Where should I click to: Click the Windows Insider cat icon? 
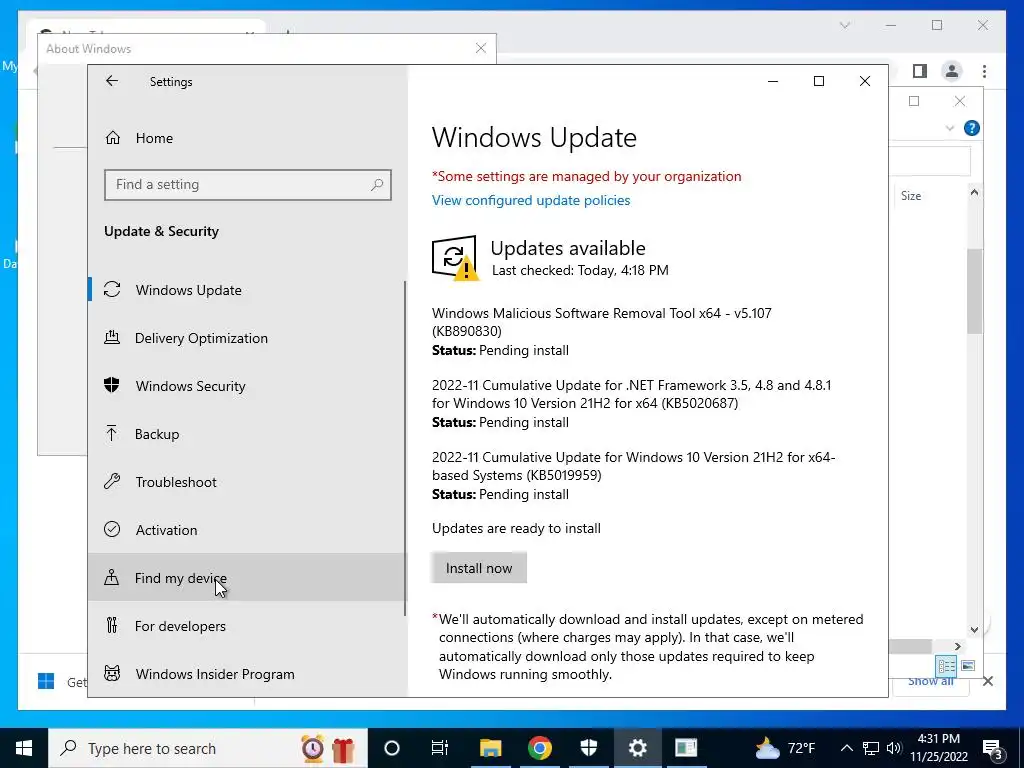tap(112, 673)
